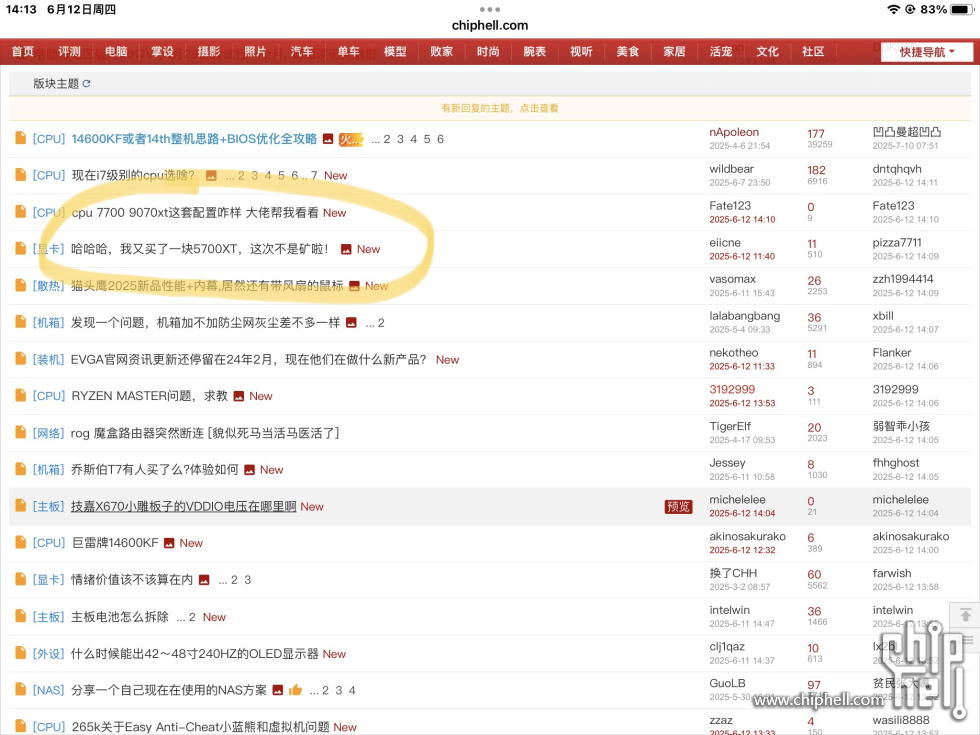Click New marker on 主板电池怎么拆除 thread
Viewport: 980px width, 735px height.
pyautogui.click(x=214, y=617)
